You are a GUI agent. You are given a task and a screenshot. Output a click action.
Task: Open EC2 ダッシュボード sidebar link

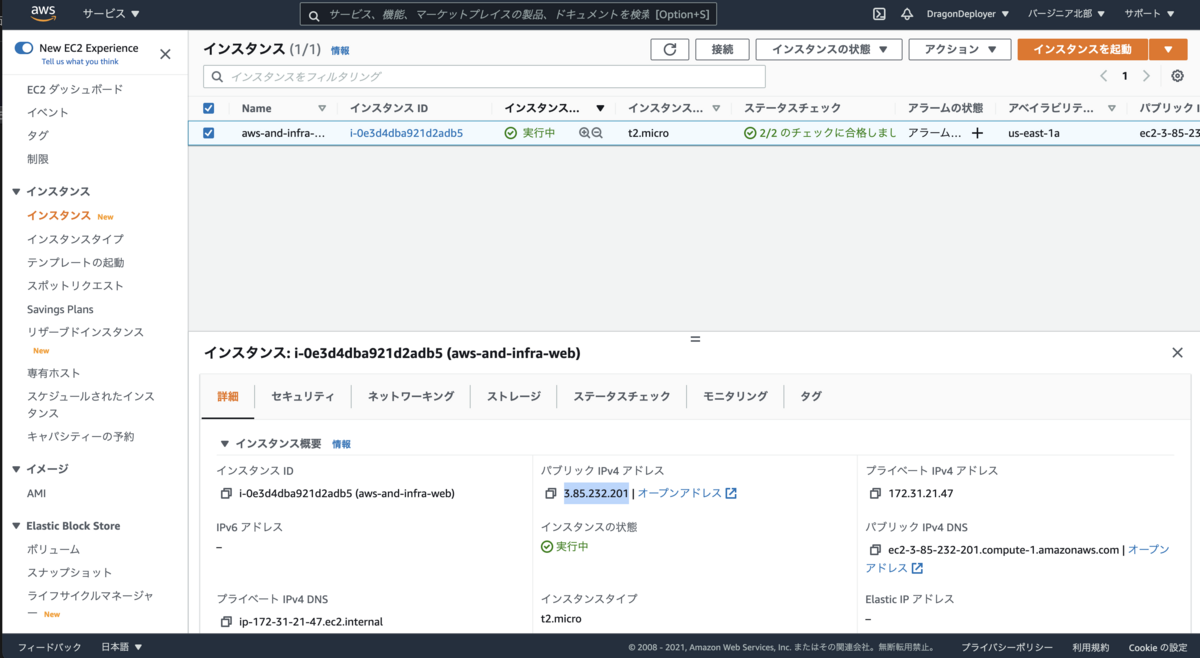pyautogui.click(x=75, y=89)
